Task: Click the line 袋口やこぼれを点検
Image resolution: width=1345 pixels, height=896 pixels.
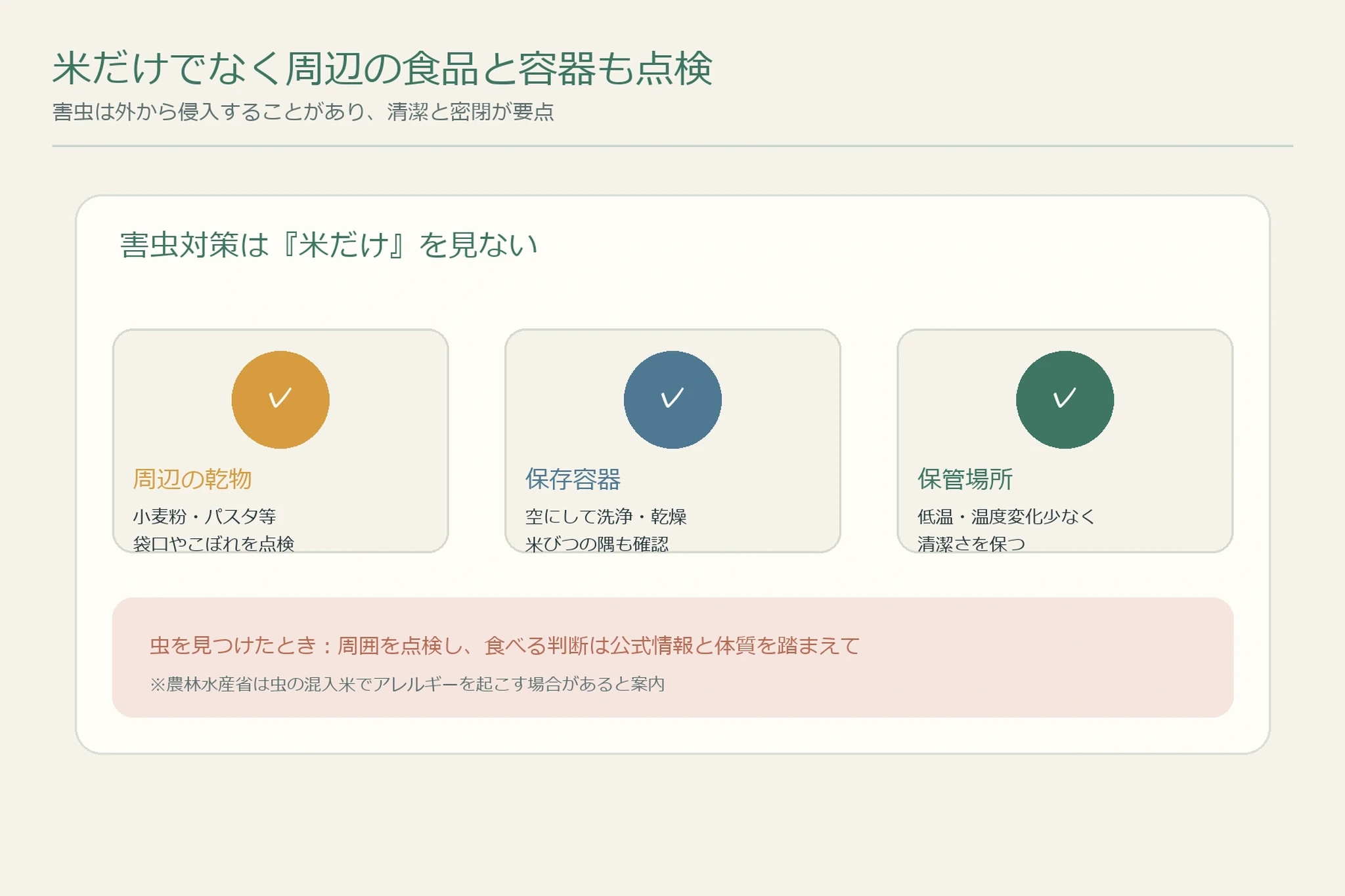Action: pyautogui.click(x=213, y=544)
